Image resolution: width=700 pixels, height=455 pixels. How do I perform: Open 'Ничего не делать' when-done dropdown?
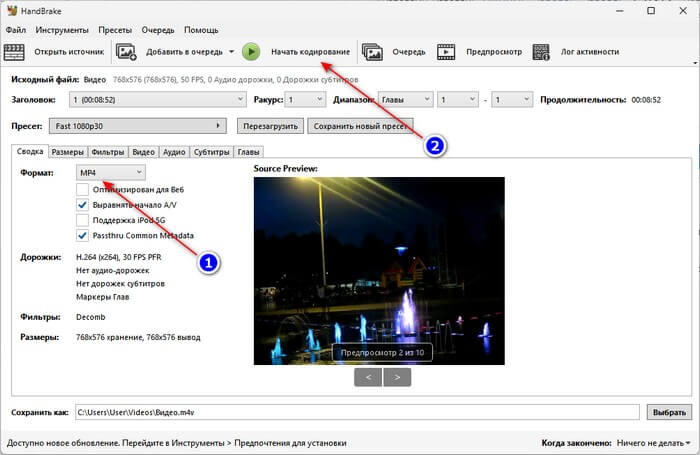(x=653, y=443)
